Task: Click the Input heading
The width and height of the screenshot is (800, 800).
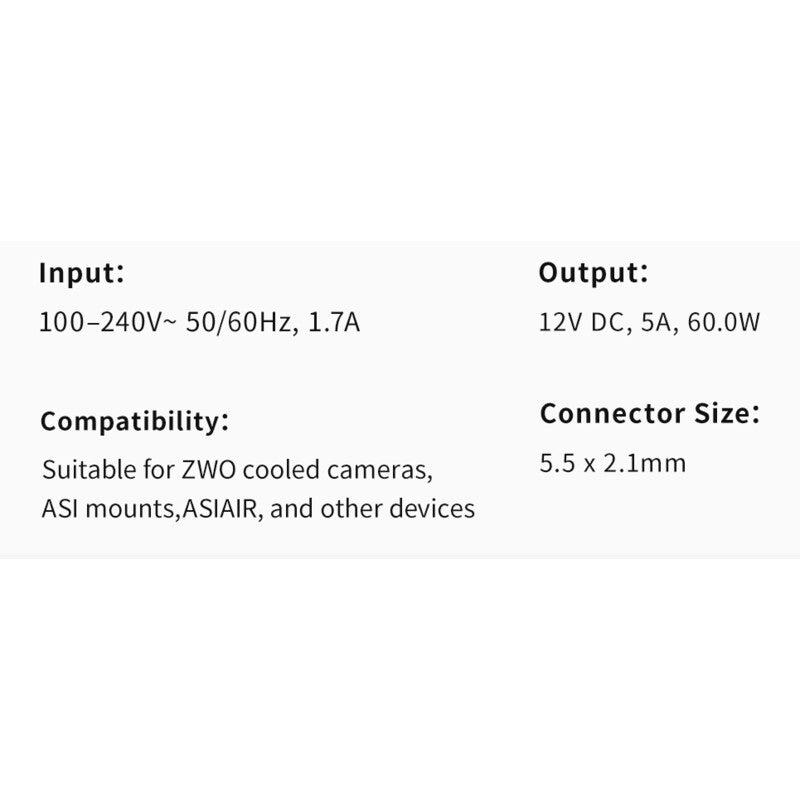Action: 82,273
